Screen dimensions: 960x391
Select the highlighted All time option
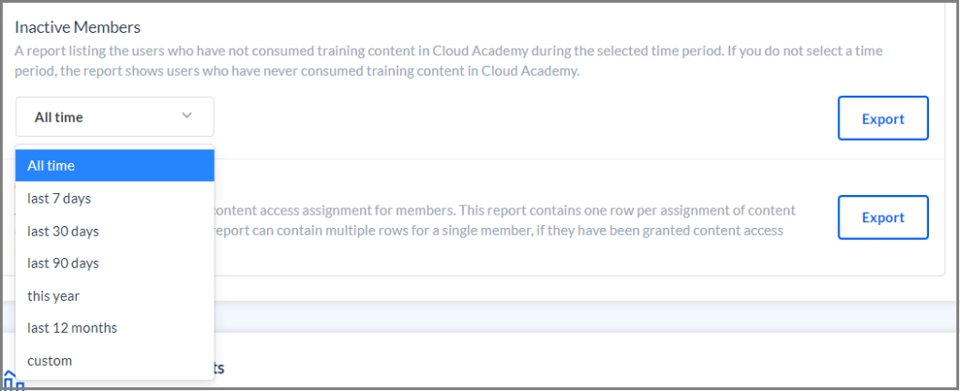(114, 166)
